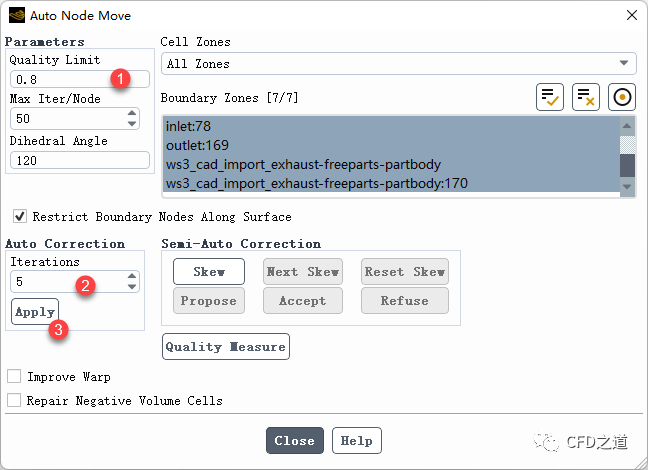The width and height of the screenshot is (648, 470).
Task: Enable the Improve Warp checkbox
Action: coord(14,377)
